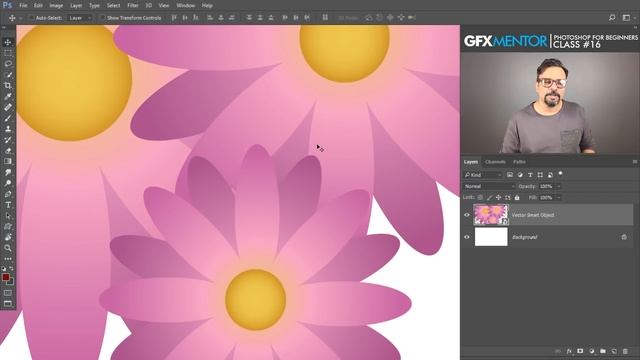The height and width of the screenshot is (360, 640).
Task: Select the Crop tool
Action: pyautogui.click(x=8, y=86)
